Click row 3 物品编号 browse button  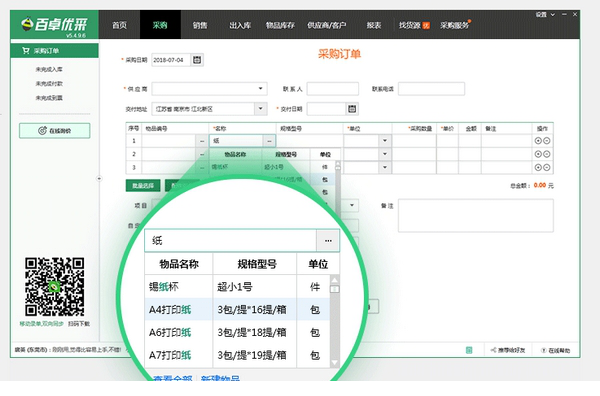pyautogui.click(x=202, y=167)
